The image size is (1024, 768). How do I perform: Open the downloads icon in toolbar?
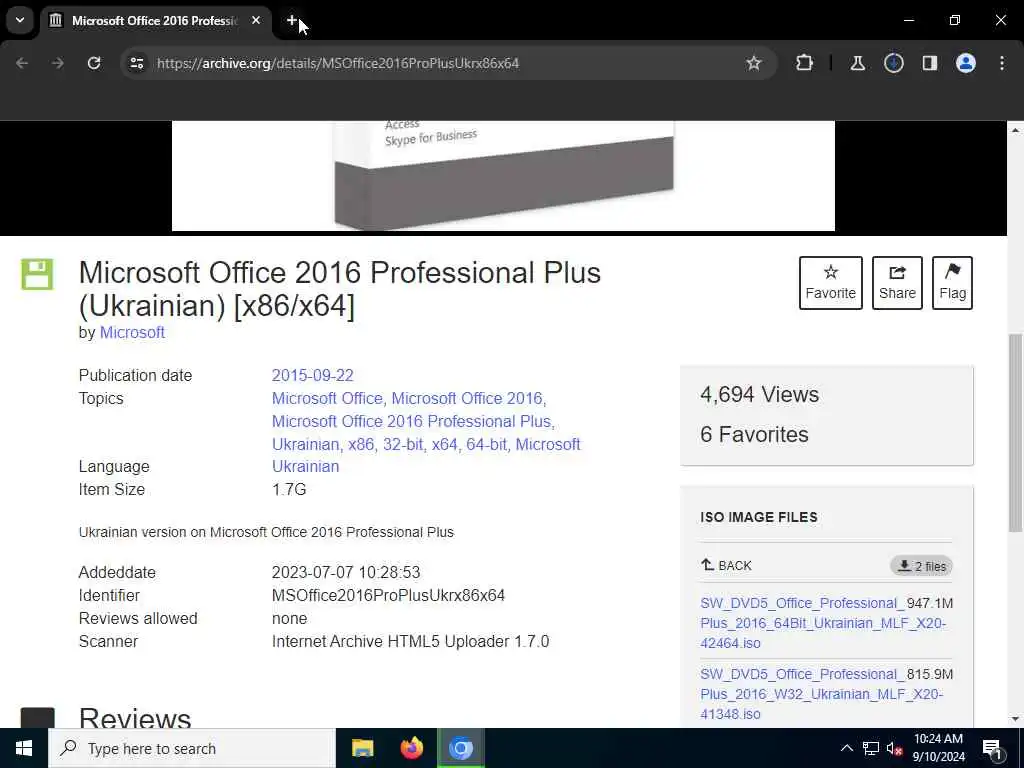[893, 63]
